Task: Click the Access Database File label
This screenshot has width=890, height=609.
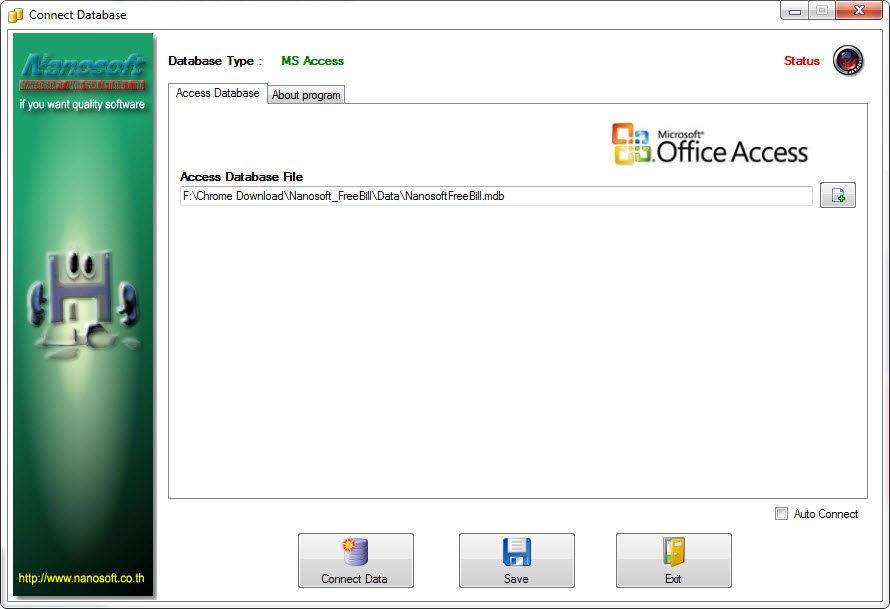Action: [x=241, y=177]
